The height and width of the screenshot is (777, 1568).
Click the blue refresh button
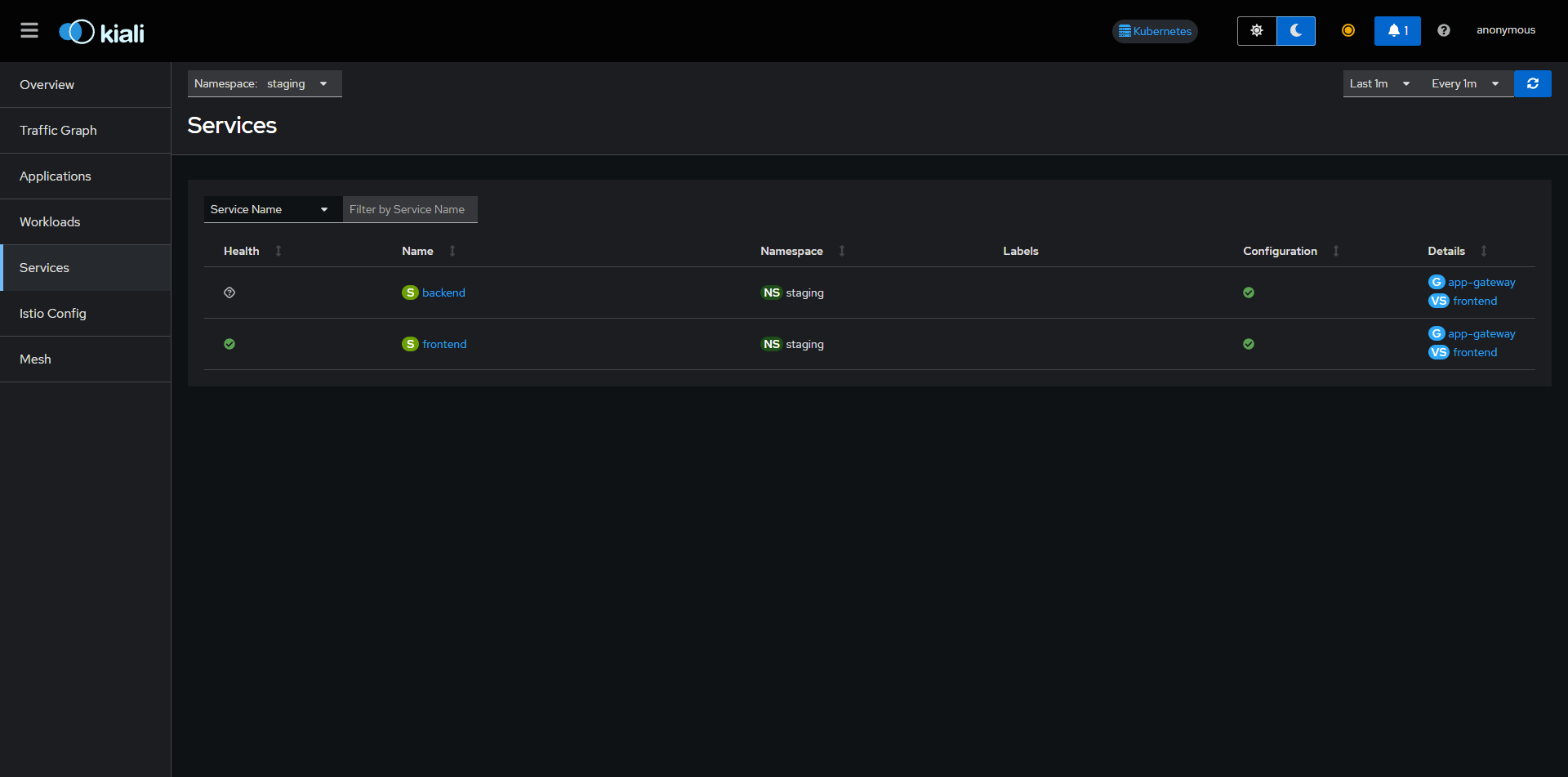(x=1532, y=83)
